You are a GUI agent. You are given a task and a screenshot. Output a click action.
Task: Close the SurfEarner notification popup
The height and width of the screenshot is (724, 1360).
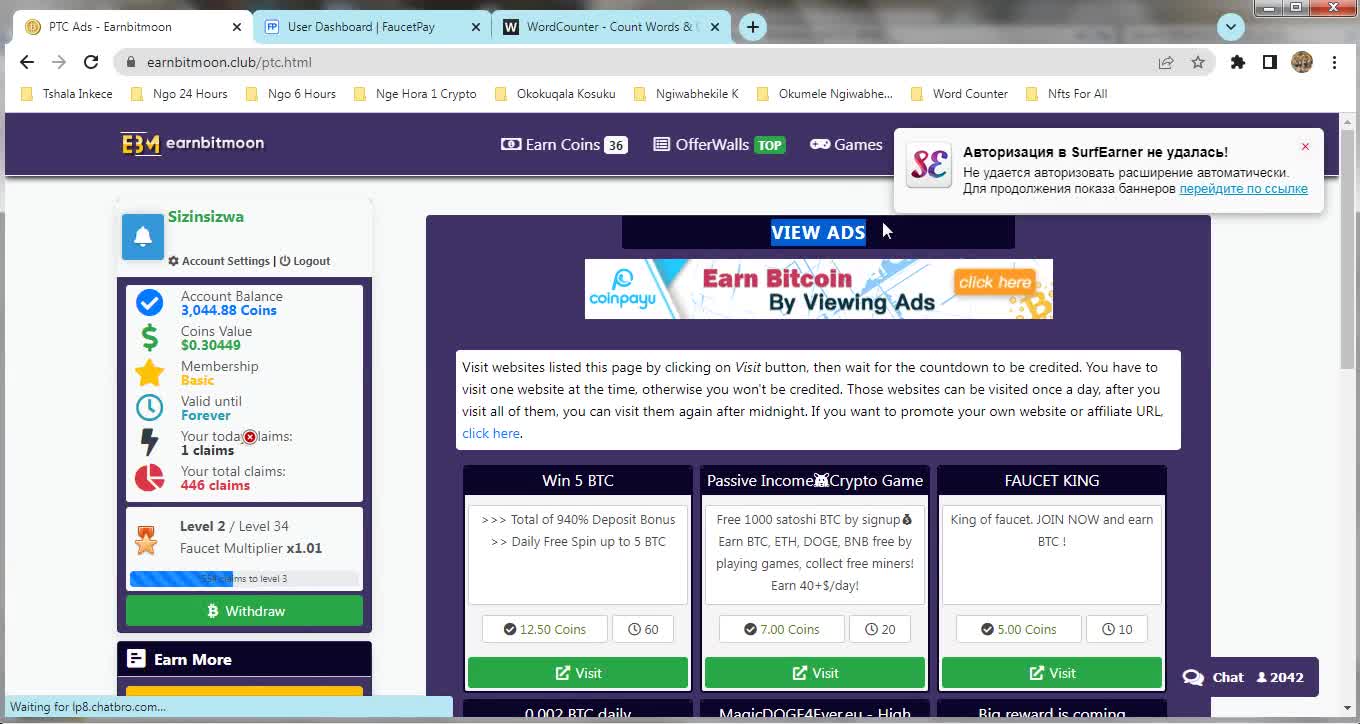1305,147
